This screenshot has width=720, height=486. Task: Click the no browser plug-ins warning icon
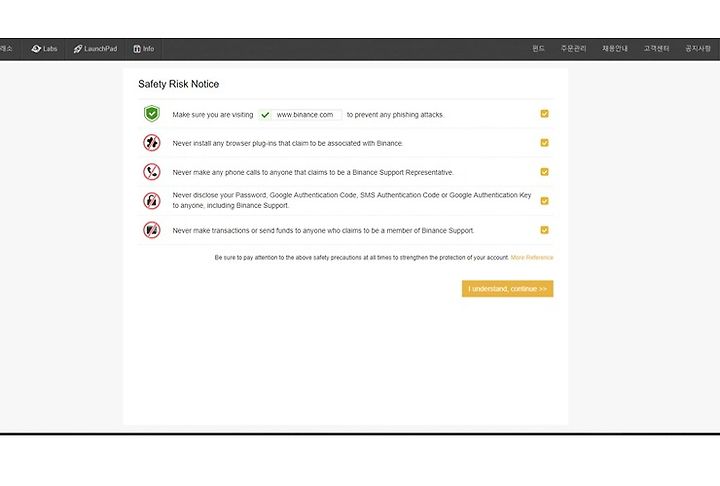point(152,143)
